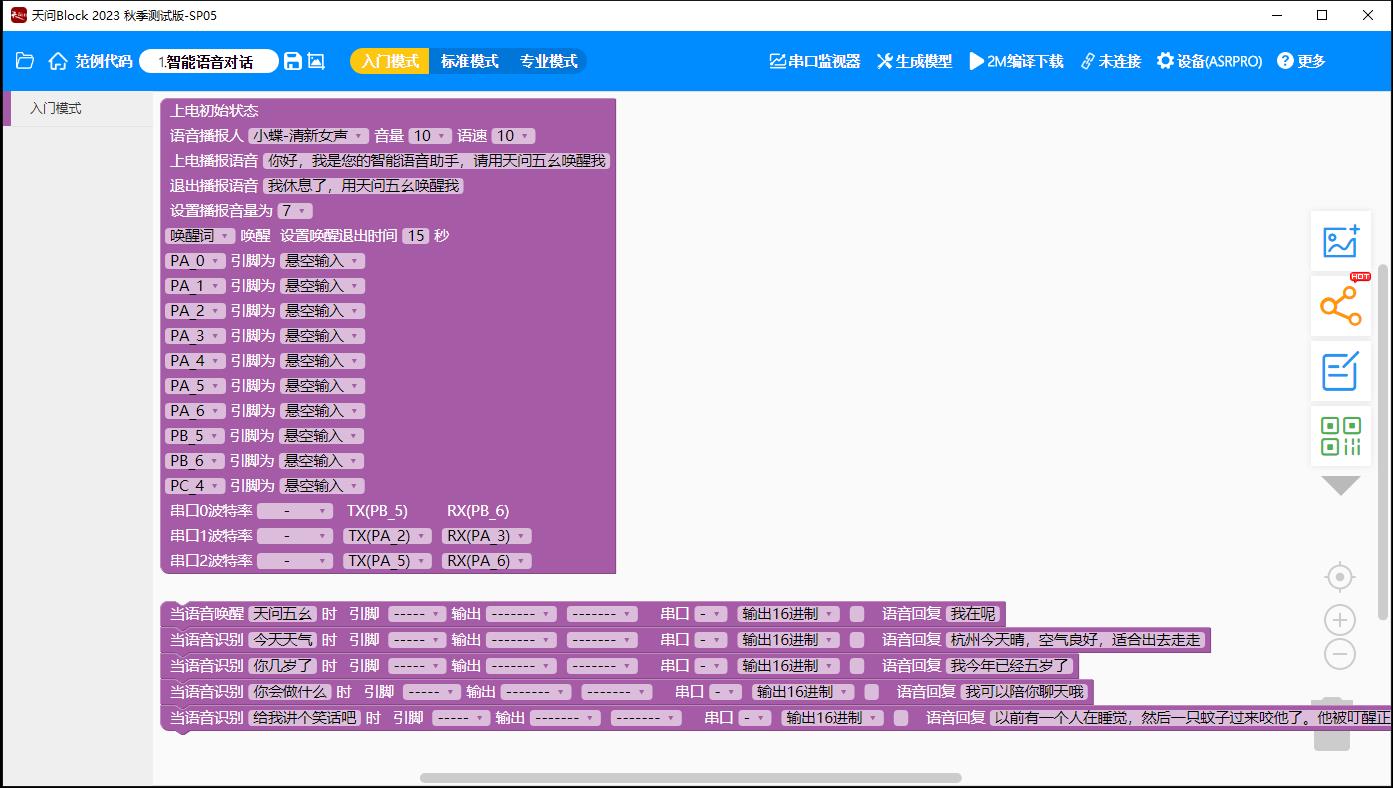Edit reply text 我在呢
Image resolution: width=1393 pixels, height=788 pixels.
[972, 613]
